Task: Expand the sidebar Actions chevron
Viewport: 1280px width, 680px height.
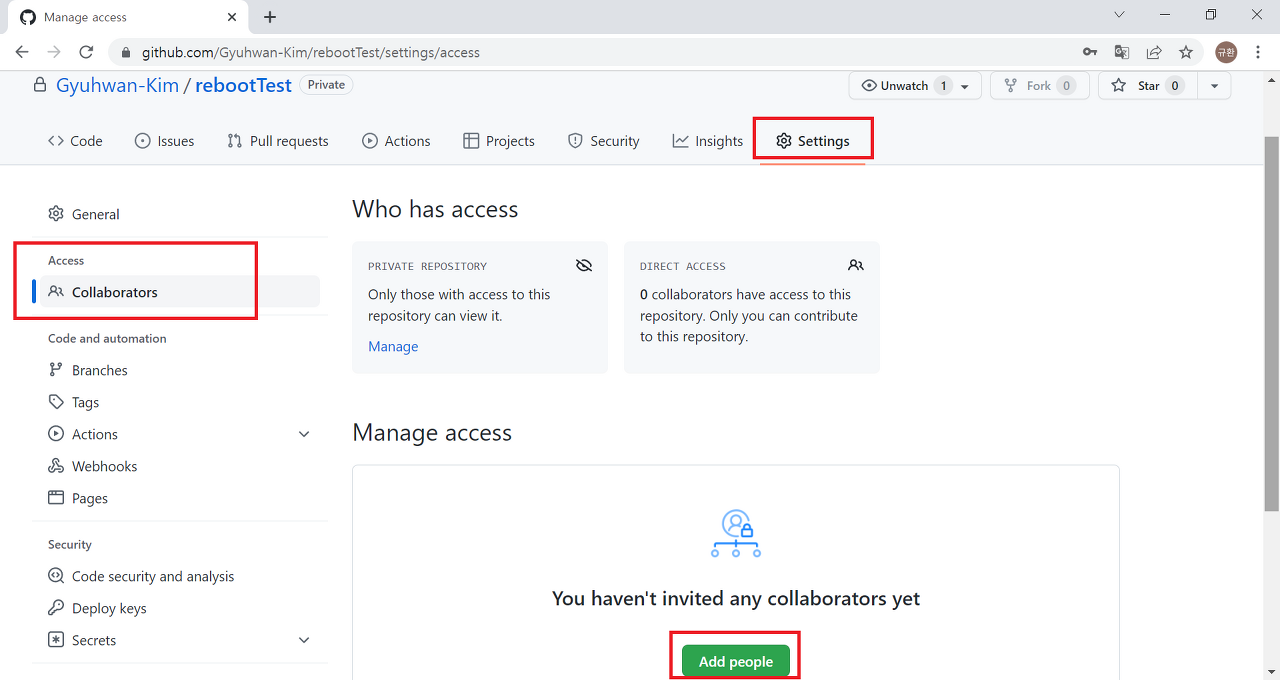Action: click(304, 434)
